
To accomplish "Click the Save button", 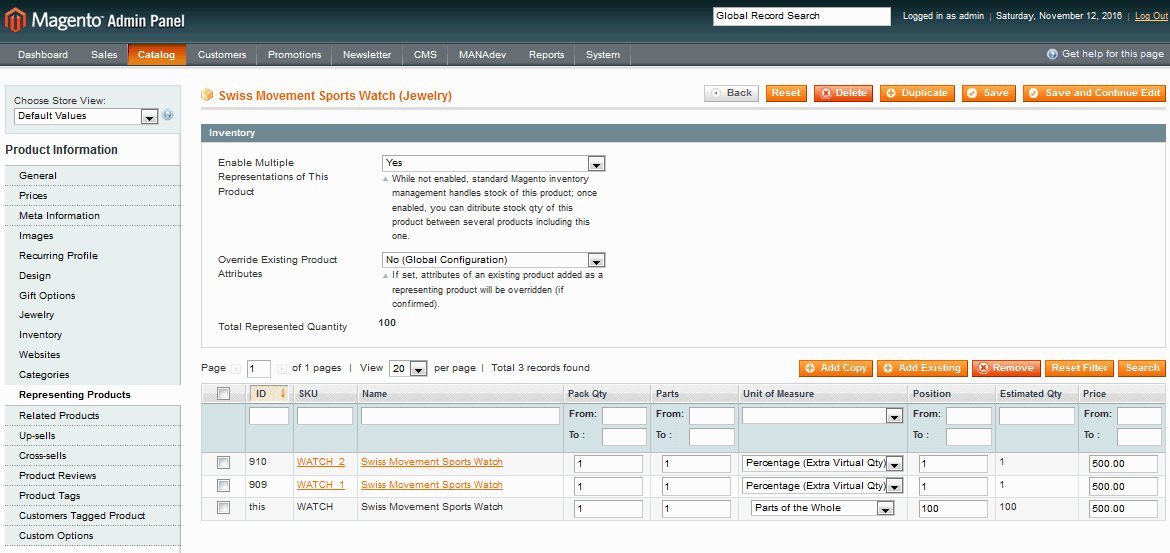I will [x=989, y=93].
